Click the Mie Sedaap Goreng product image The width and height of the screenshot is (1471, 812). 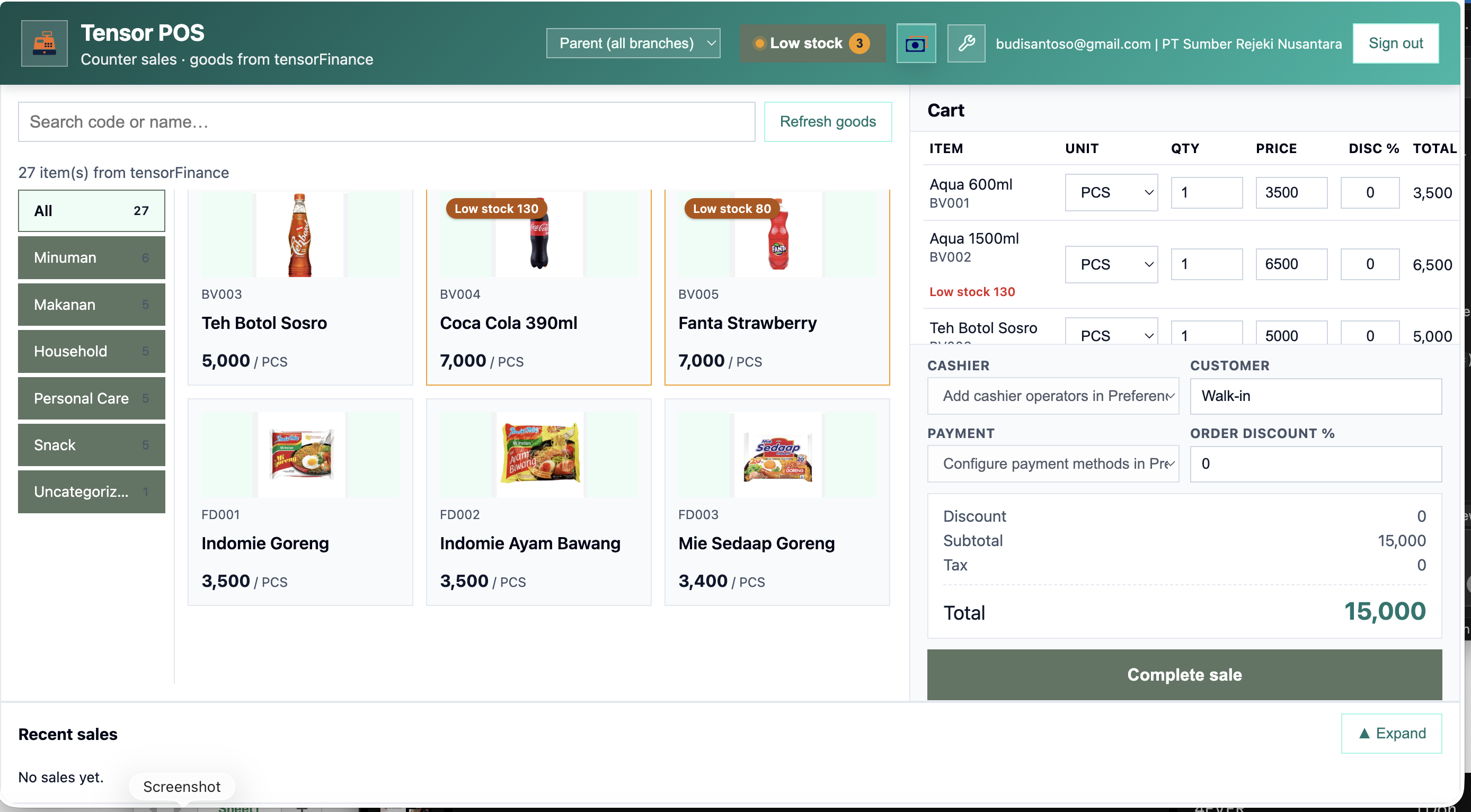coord(778,454)
